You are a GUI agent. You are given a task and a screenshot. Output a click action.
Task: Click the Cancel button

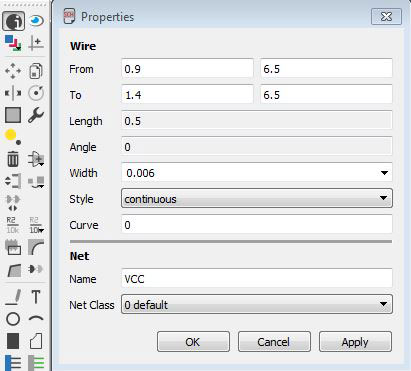pyautogui.click(x=274, y=342)
